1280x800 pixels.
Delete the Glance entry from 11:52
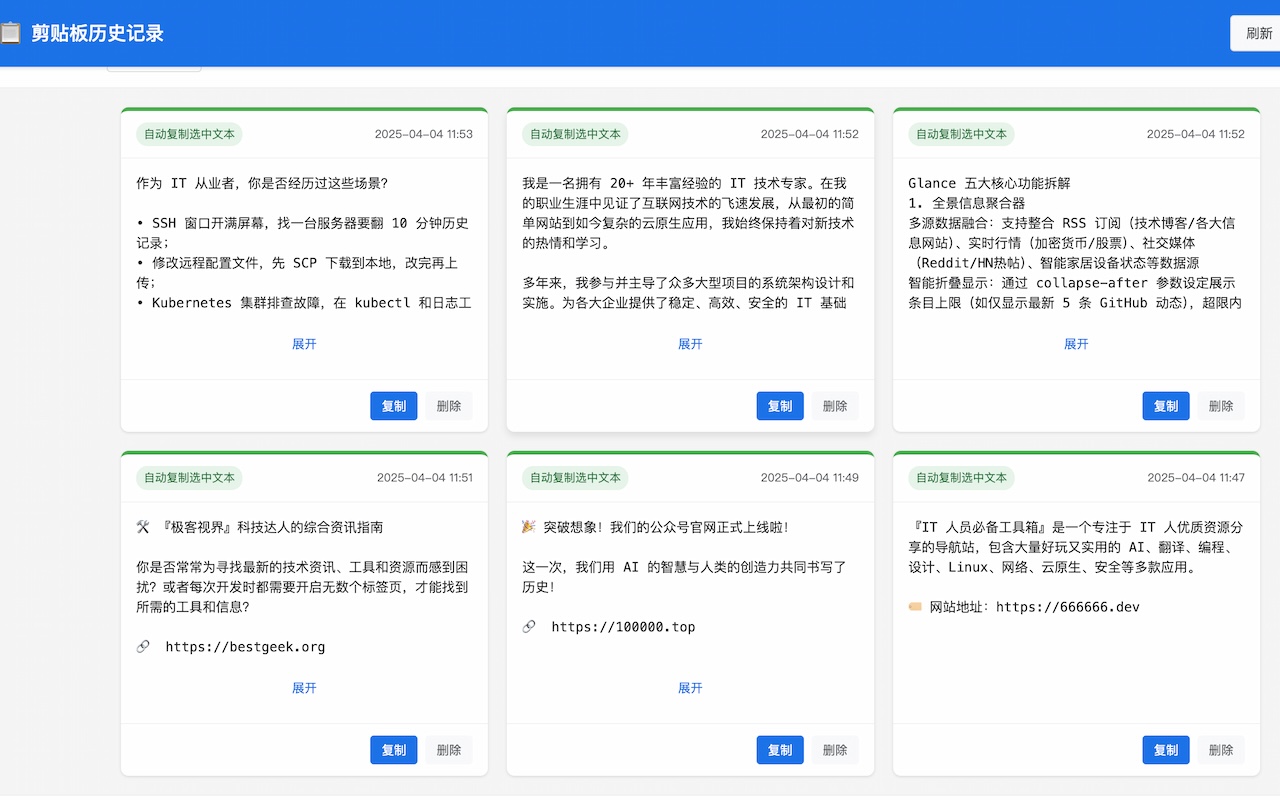coord(1221,406)
